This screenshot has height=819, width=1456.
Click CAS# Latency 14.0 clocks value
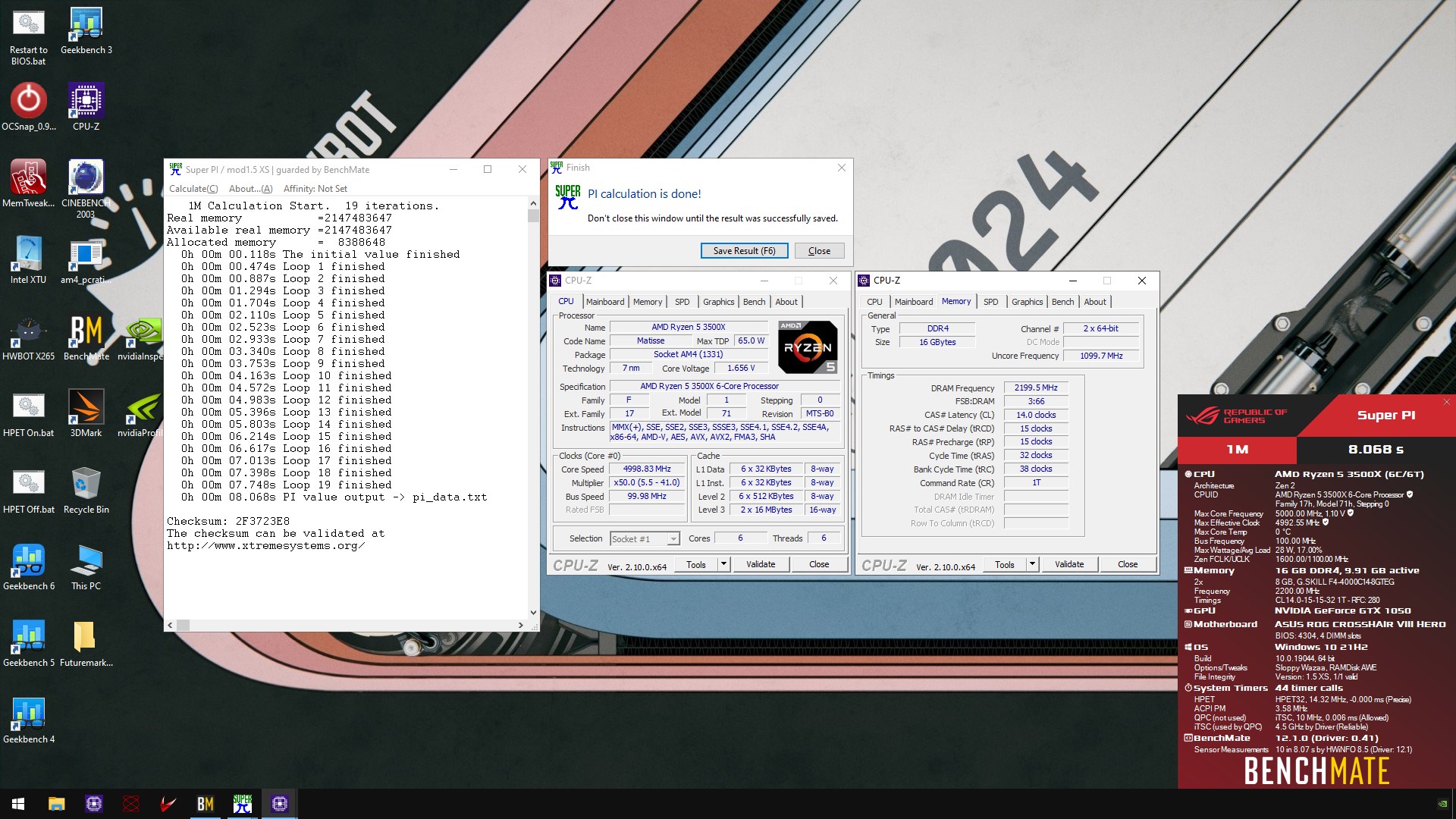click(x=1036, y=415)
